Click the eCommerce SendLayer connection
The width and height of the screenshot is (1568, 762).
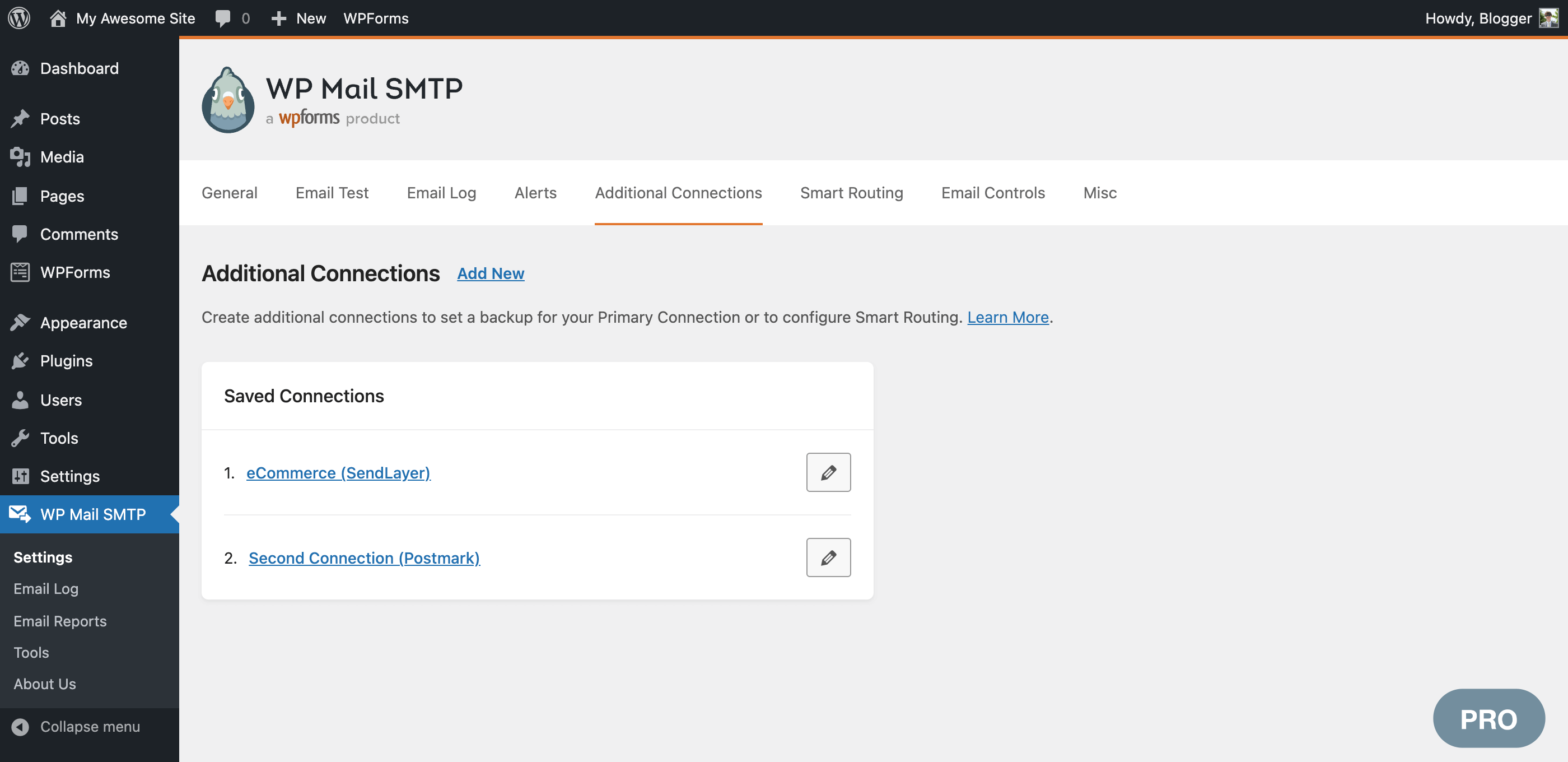(x=338, y=472)
